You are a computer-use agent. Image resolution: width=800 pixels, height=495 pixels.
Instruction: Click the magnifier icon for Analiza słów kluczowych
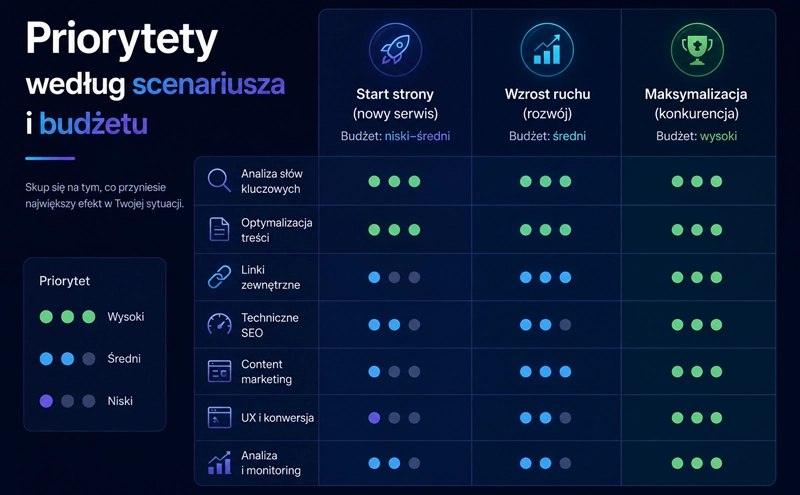click(x=219, y=181)
